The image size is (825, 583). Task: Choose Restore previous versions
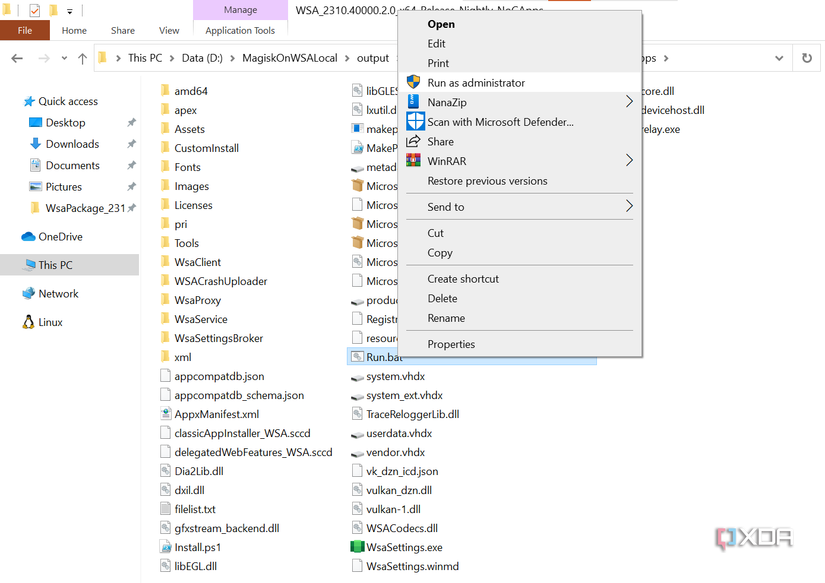(487, 181)
